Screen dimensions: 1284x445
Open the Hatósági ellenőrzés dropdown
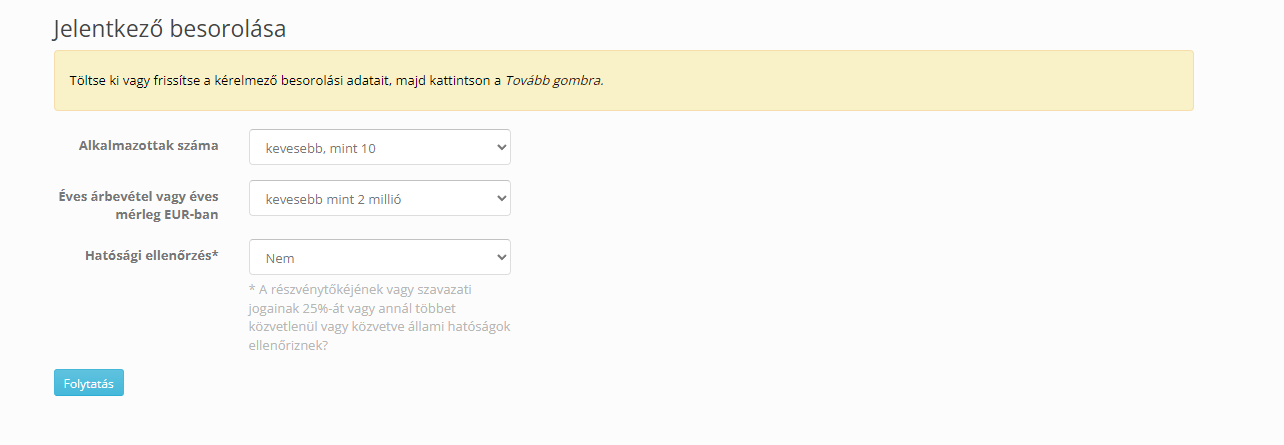click(x=379, y=257)
